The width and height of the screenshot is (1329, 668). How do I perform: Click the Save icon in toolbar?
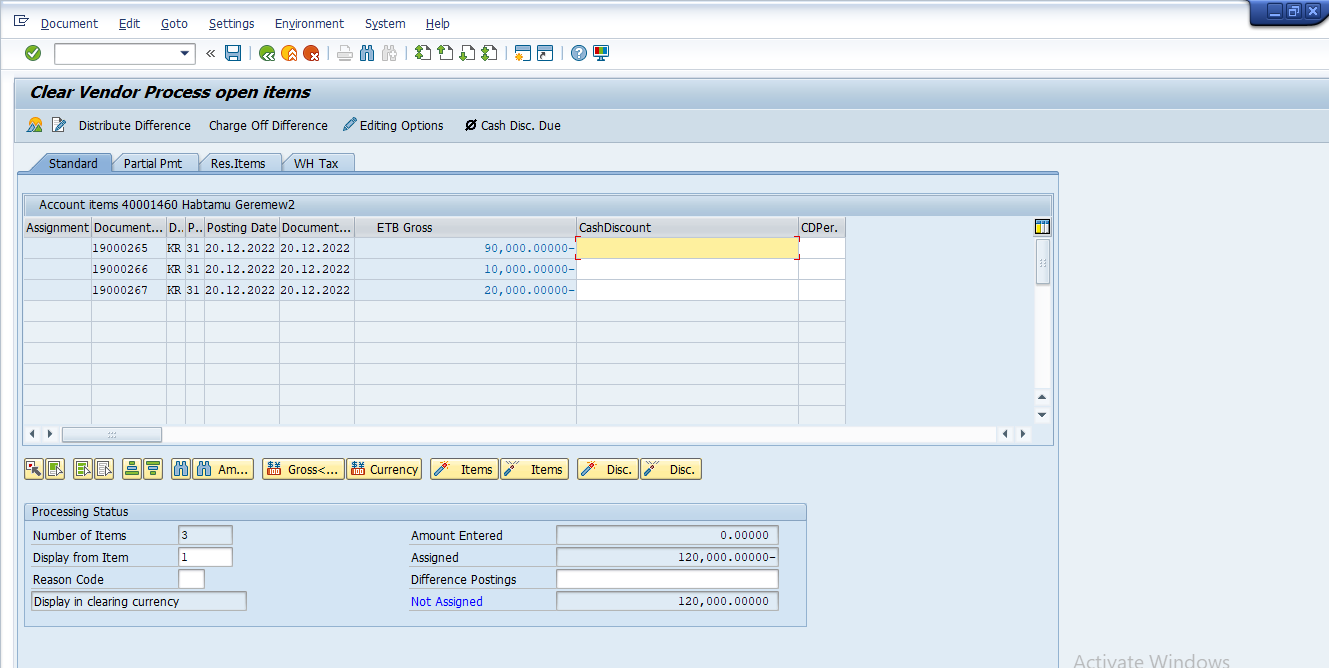[x=233, y=53]
